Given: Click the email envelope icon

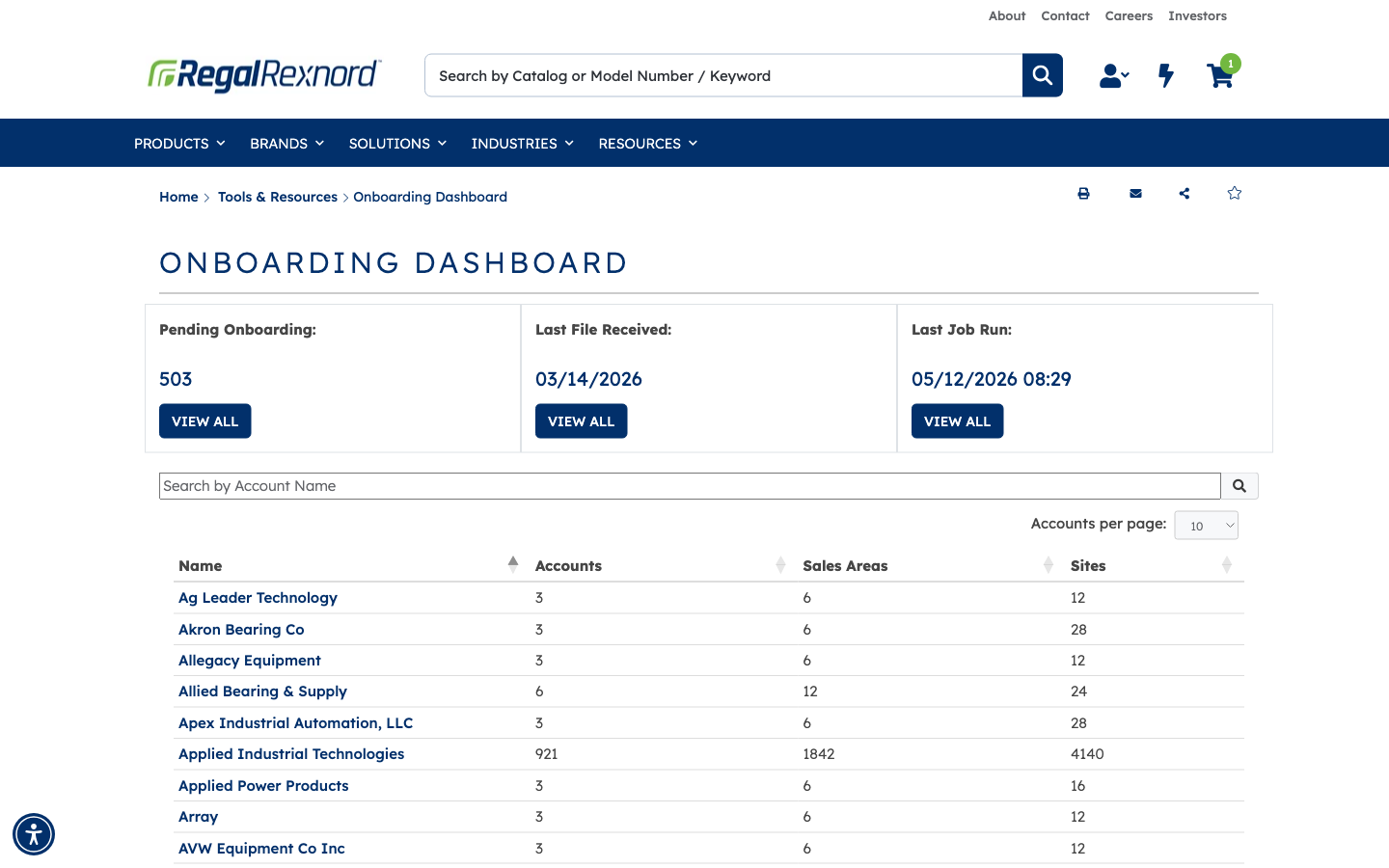Looking at the screenshot, I should pyautogui.click(x=1135, y=193).
